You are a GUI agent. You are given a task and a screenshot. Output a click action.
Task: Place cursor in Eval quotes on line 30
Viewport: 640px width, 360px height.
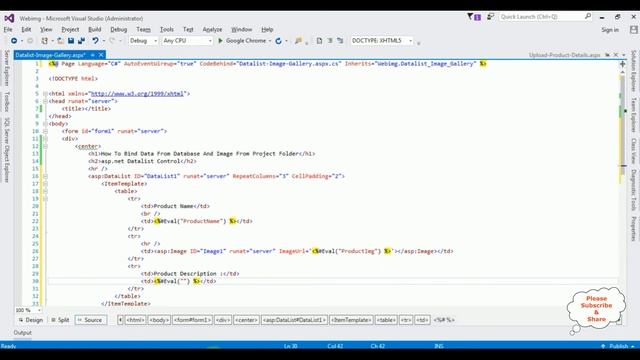183,281
